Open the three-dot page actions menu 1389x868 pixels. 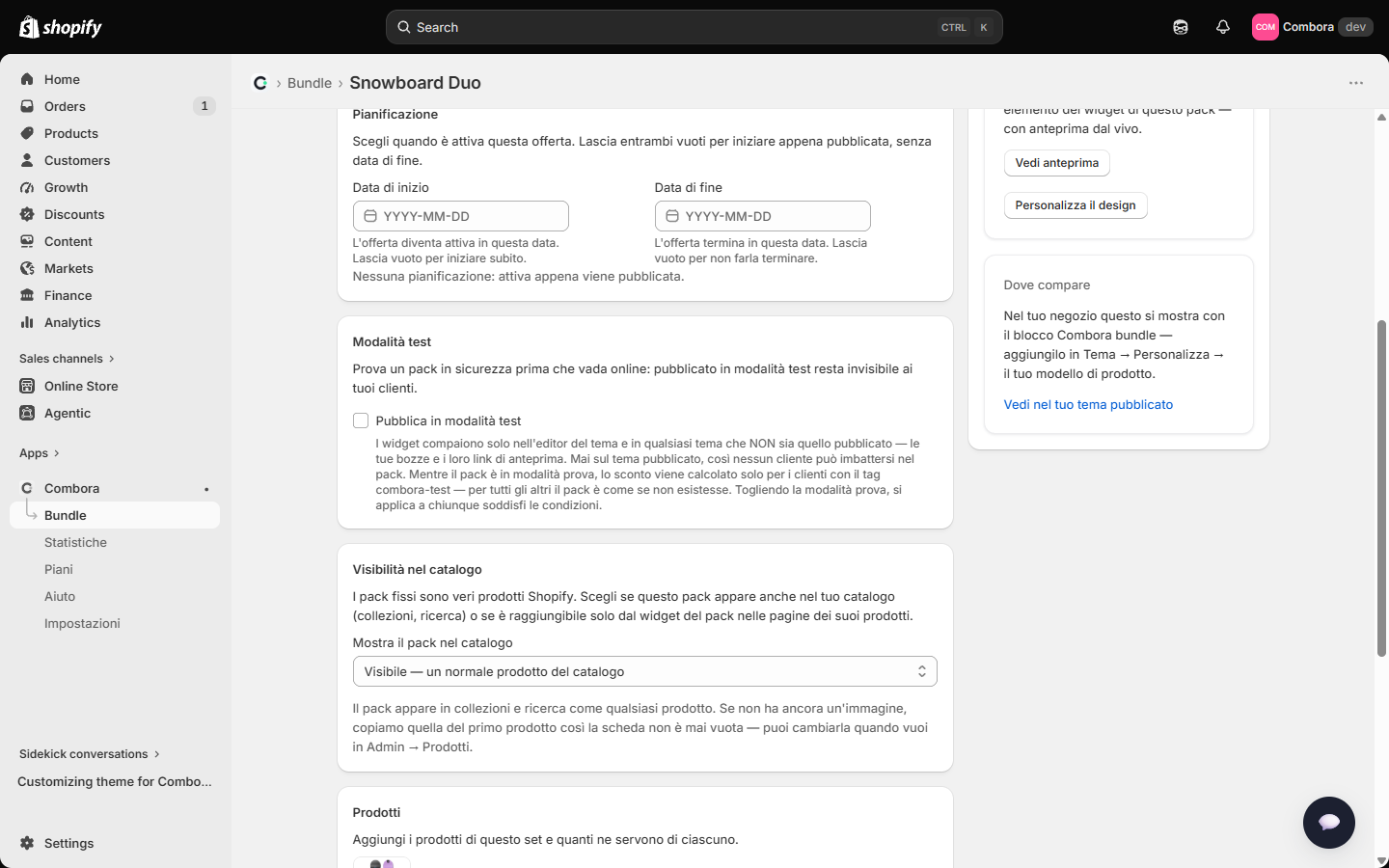pyautogui.click(x=1356, y=83)
